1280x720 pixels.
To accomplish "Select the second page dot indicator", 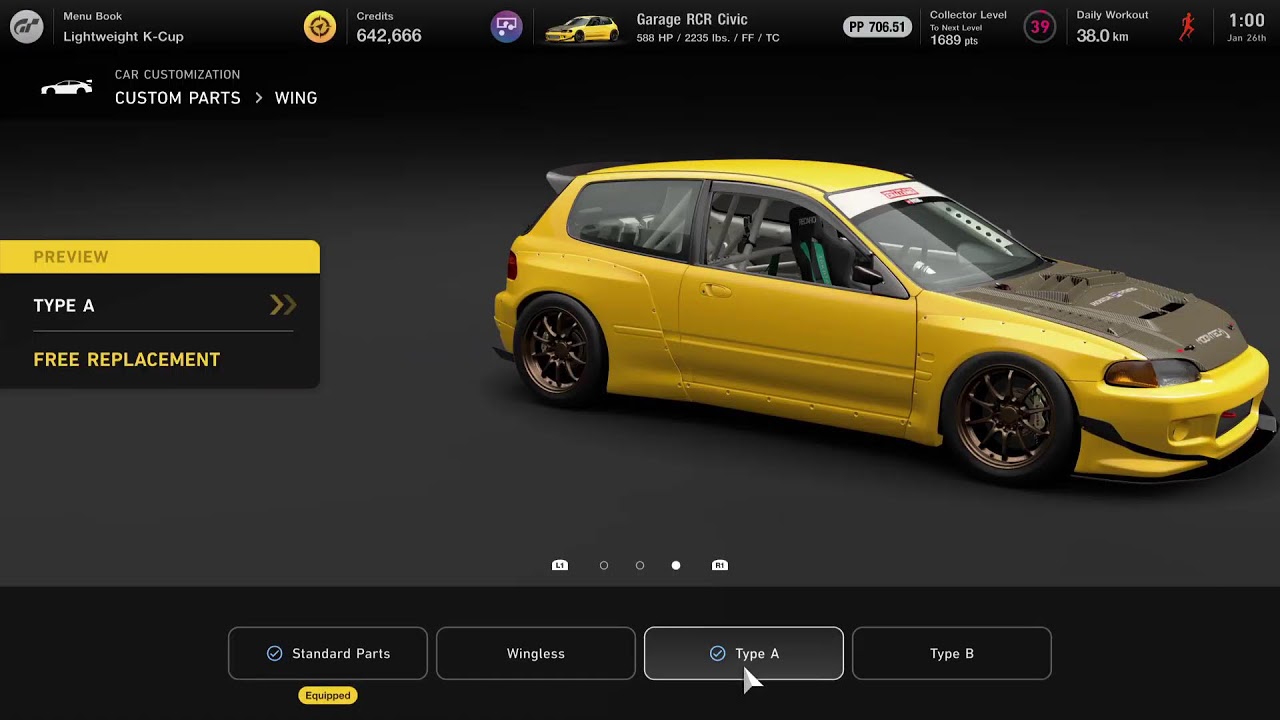I will [640, 566].
